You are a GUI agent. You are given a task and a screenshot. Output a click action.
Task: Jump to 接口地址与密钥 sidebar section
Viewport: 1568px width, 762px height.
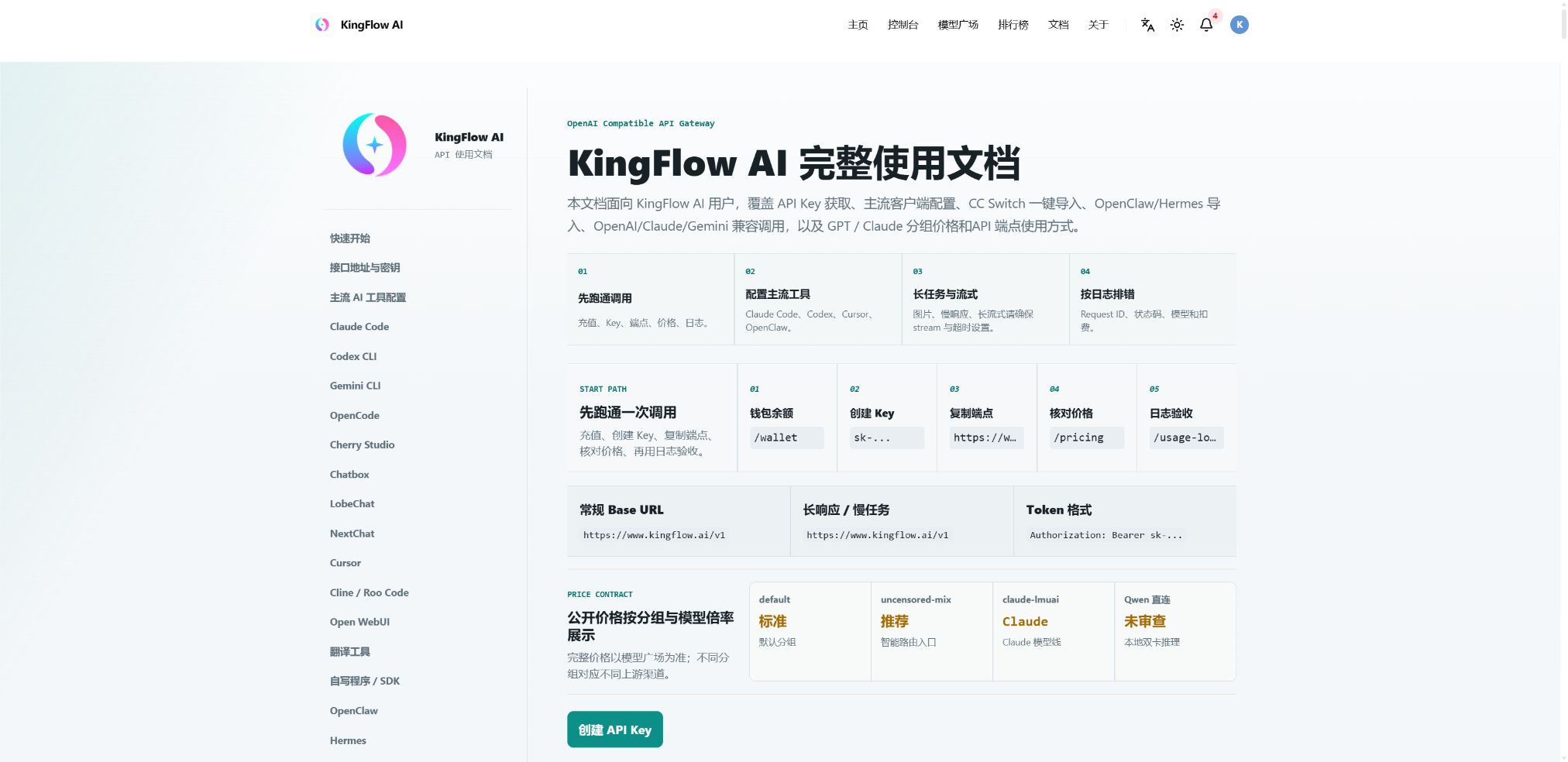tap(365, 268)
